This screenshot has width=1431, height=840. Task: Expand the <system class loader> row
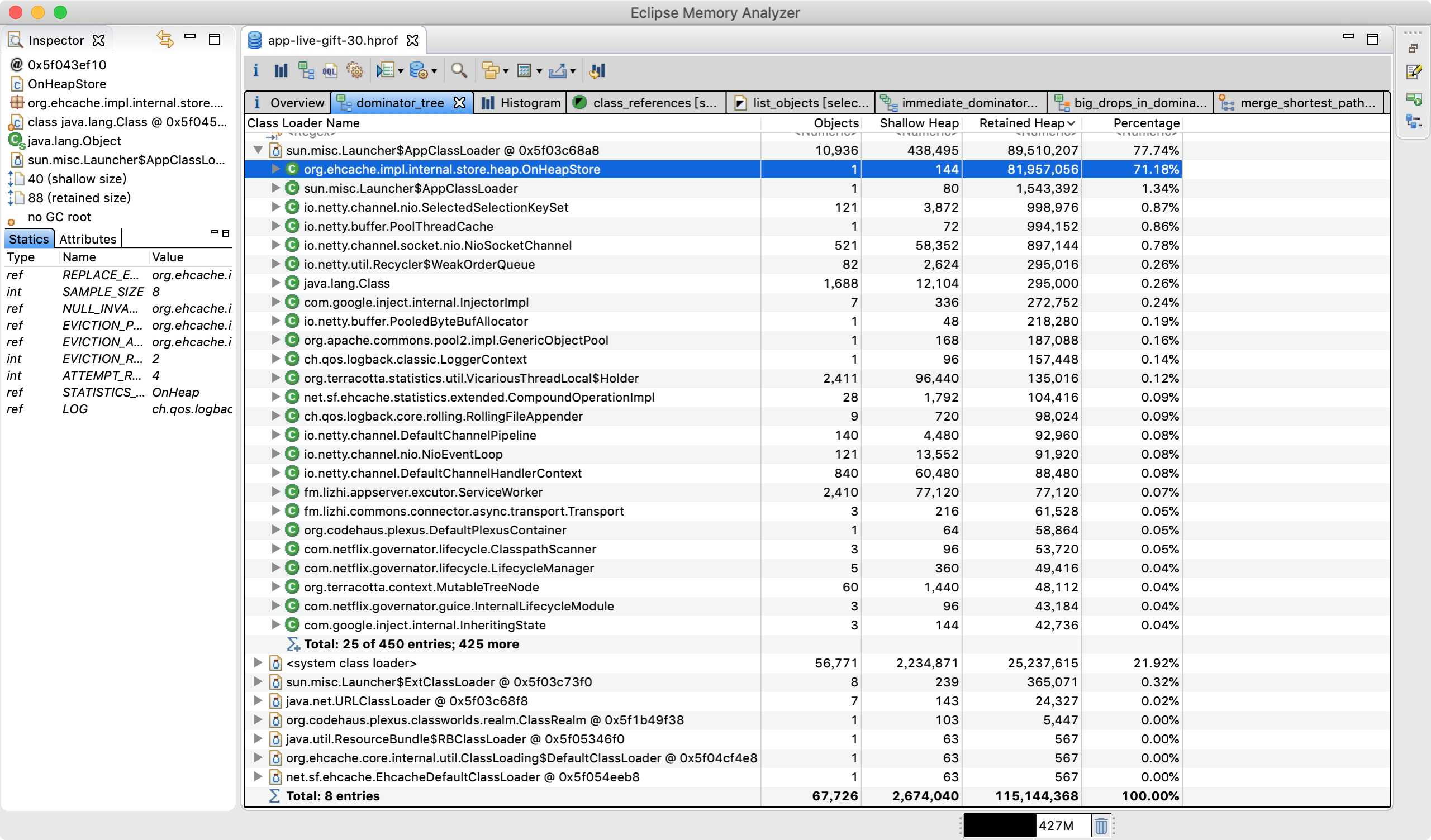pos(258,663)
